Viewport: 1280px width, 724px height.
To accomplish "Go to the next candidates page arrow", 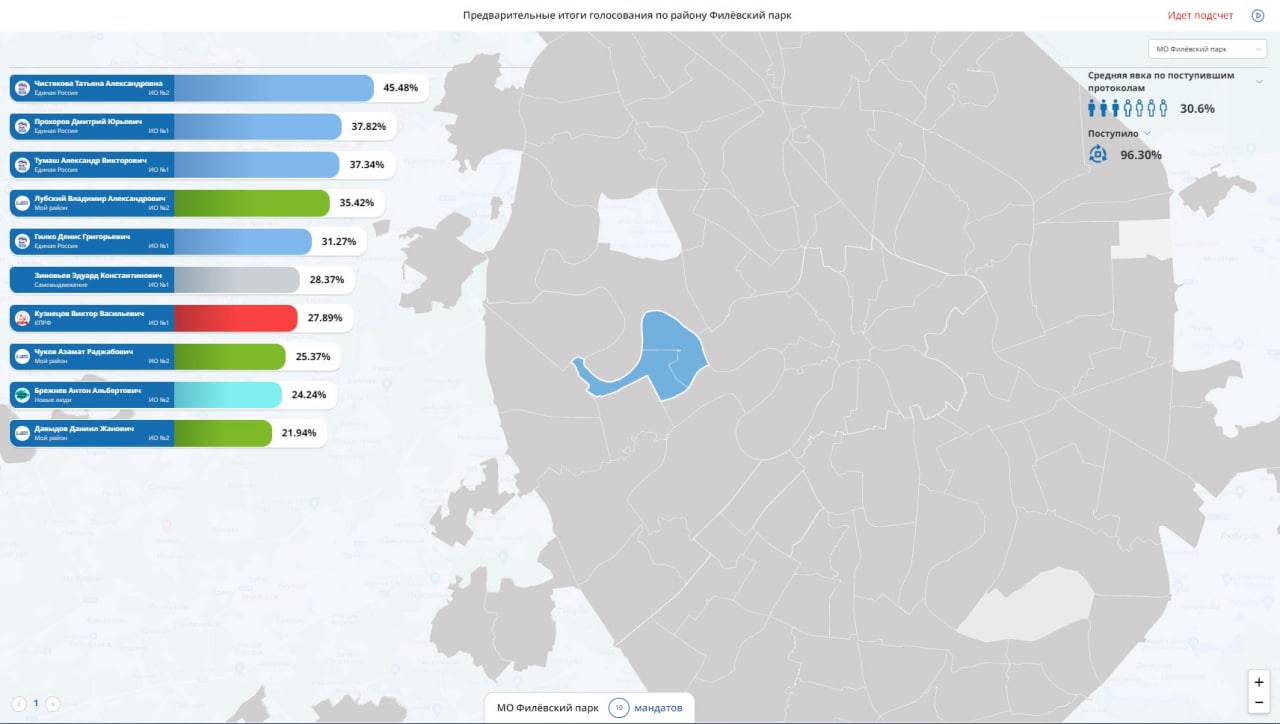I will pyautogui.click(x=53, y=703).
